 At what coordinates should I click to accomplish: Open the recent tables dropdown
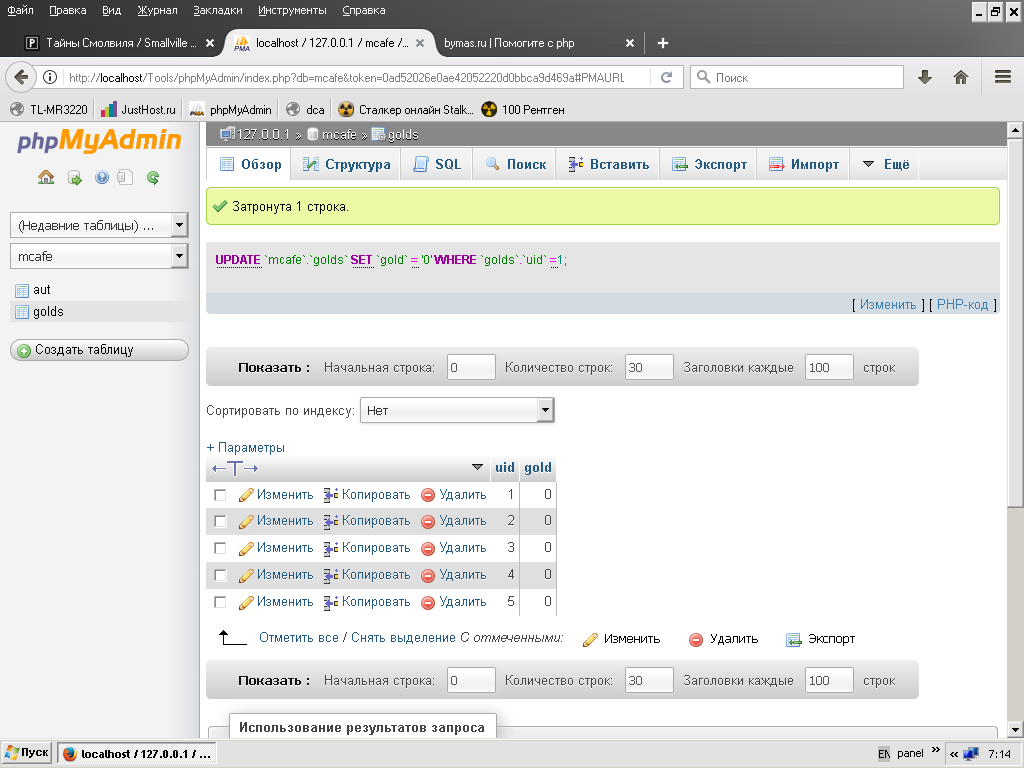click(98, 225)
